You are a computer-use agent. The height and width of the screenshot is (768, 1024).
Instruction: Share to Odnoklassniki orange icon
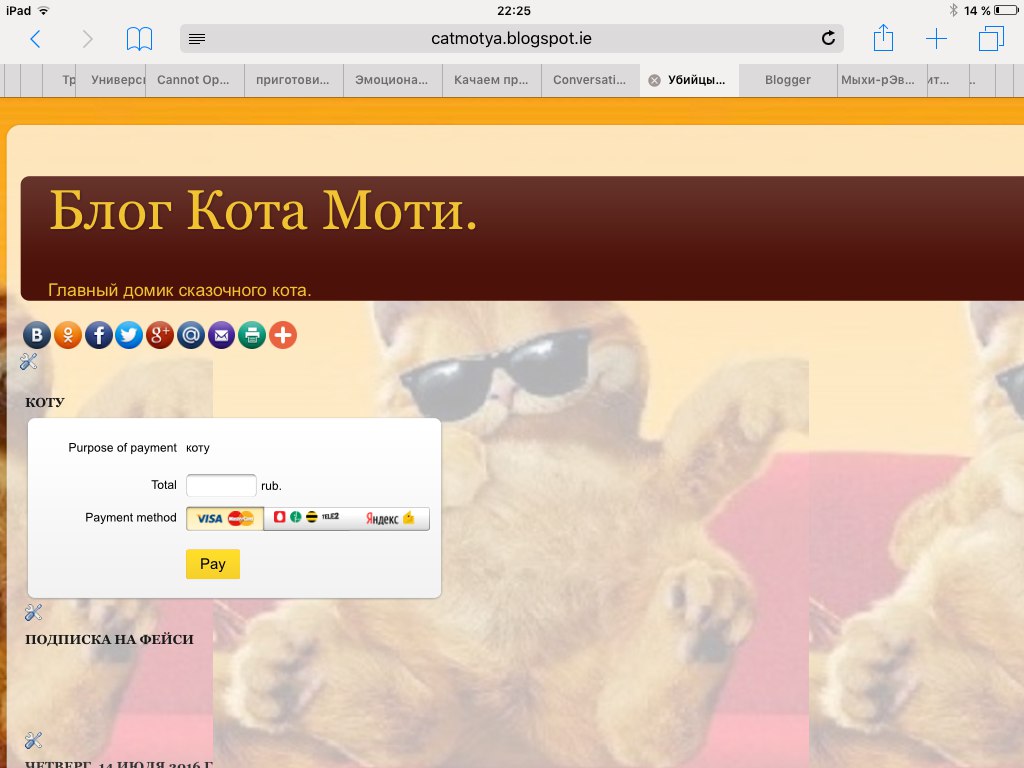68,335
